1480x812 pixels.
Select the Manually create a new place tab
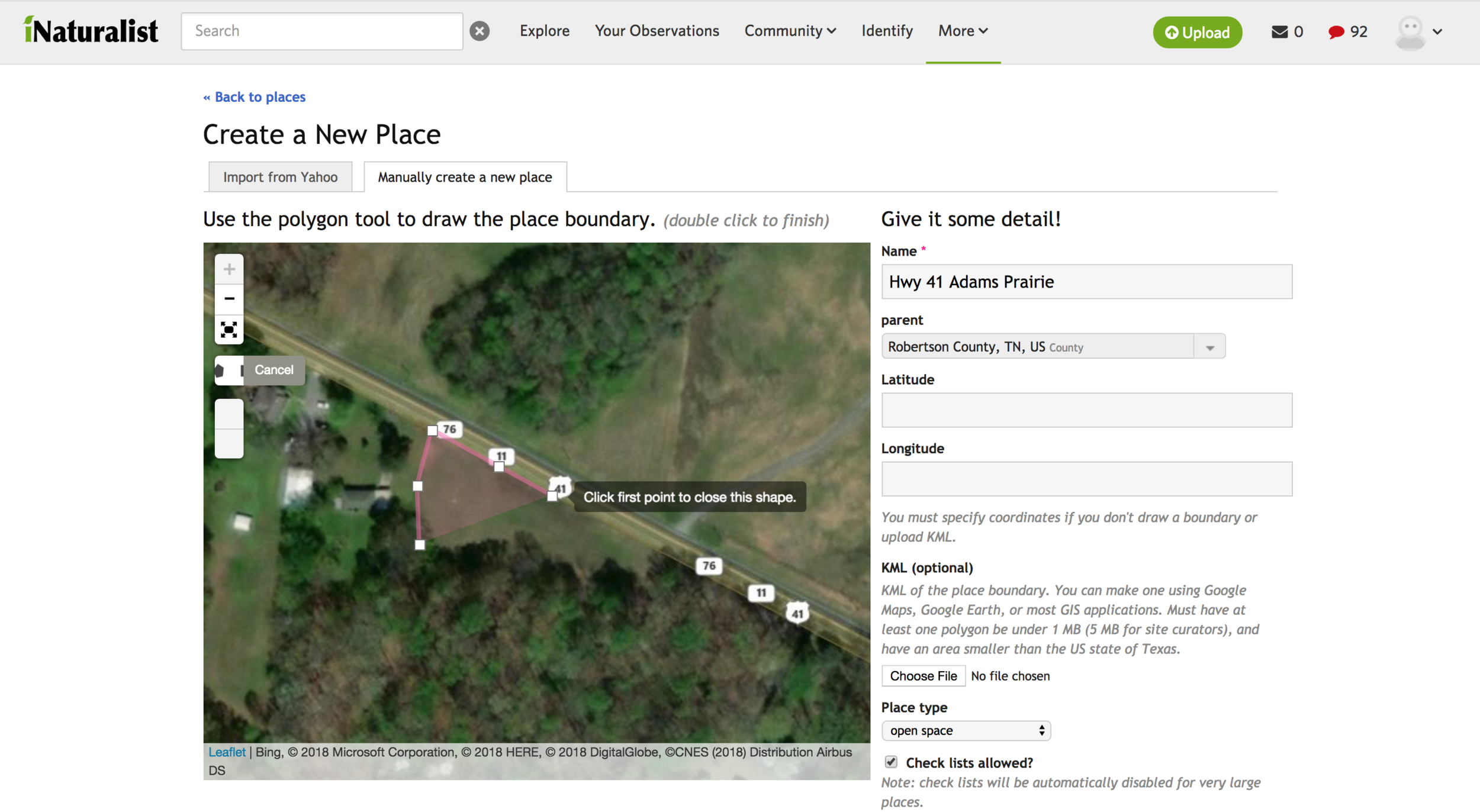click(464, 176)
